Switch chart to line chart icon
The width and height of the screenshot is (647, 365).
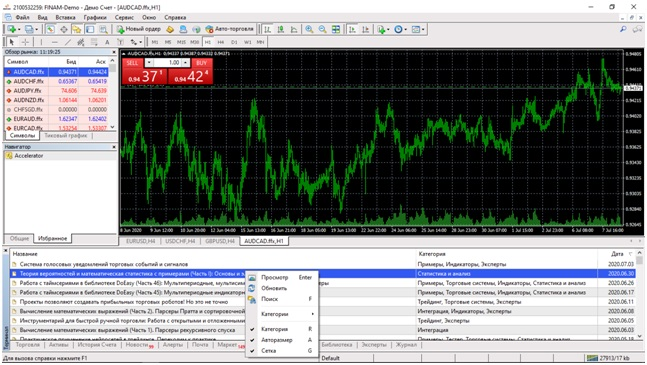tap(294, 29)
